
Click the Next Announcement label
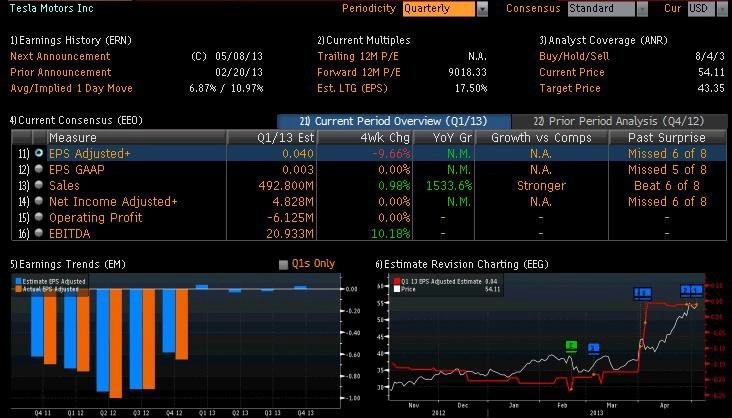pyautogui.click(x=60, y=57)
